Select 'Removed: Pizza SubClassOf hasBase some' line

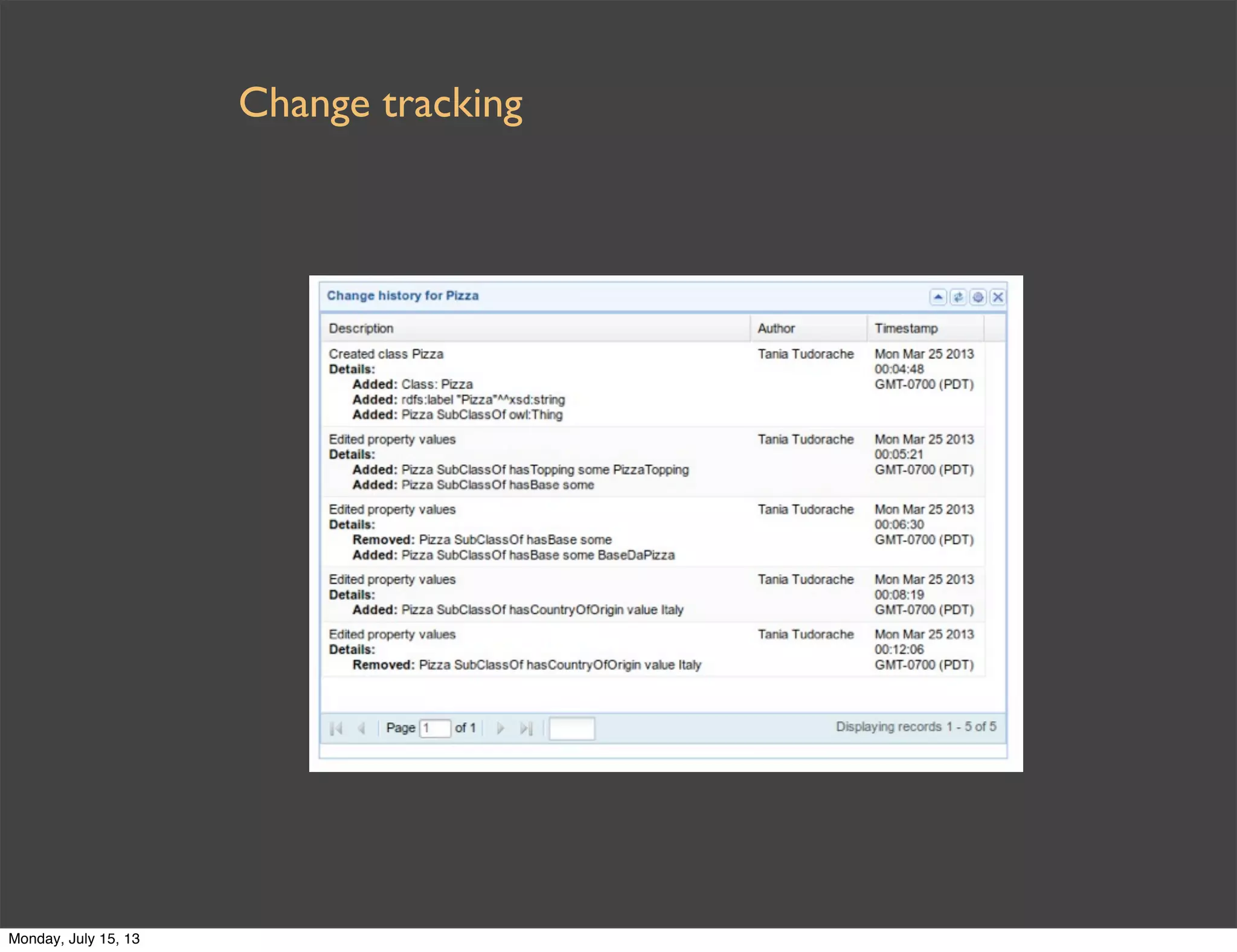[x=482, y=539]
